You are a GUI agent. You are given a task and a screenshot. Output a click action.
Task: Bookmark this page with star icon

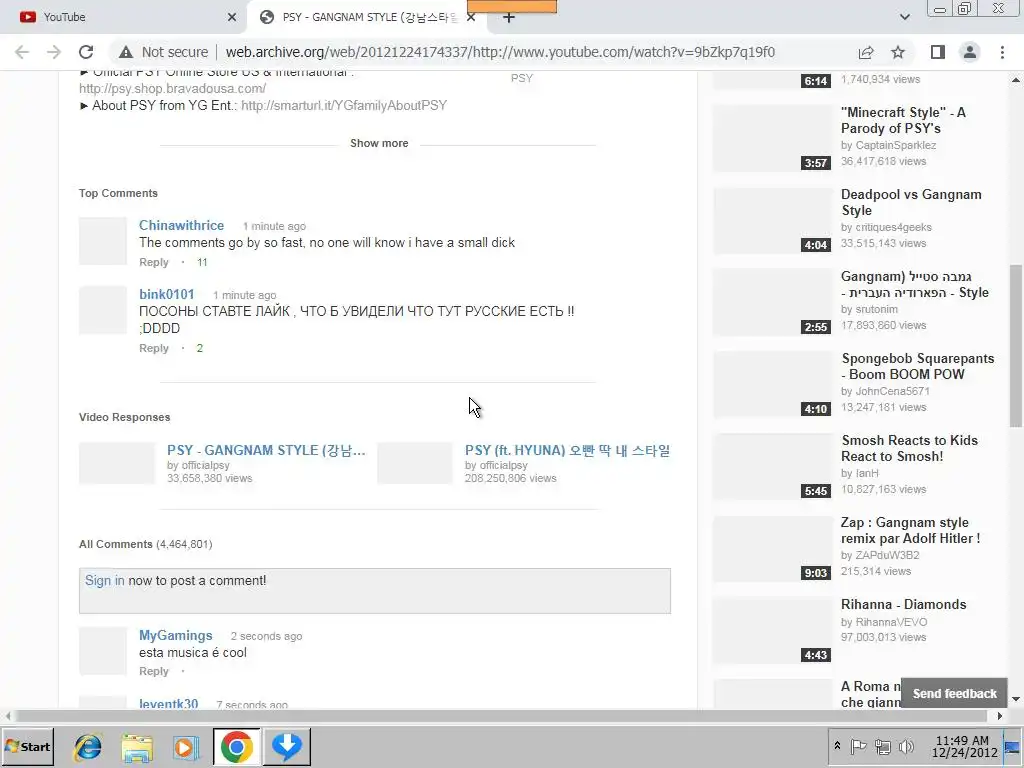[898, 52]
